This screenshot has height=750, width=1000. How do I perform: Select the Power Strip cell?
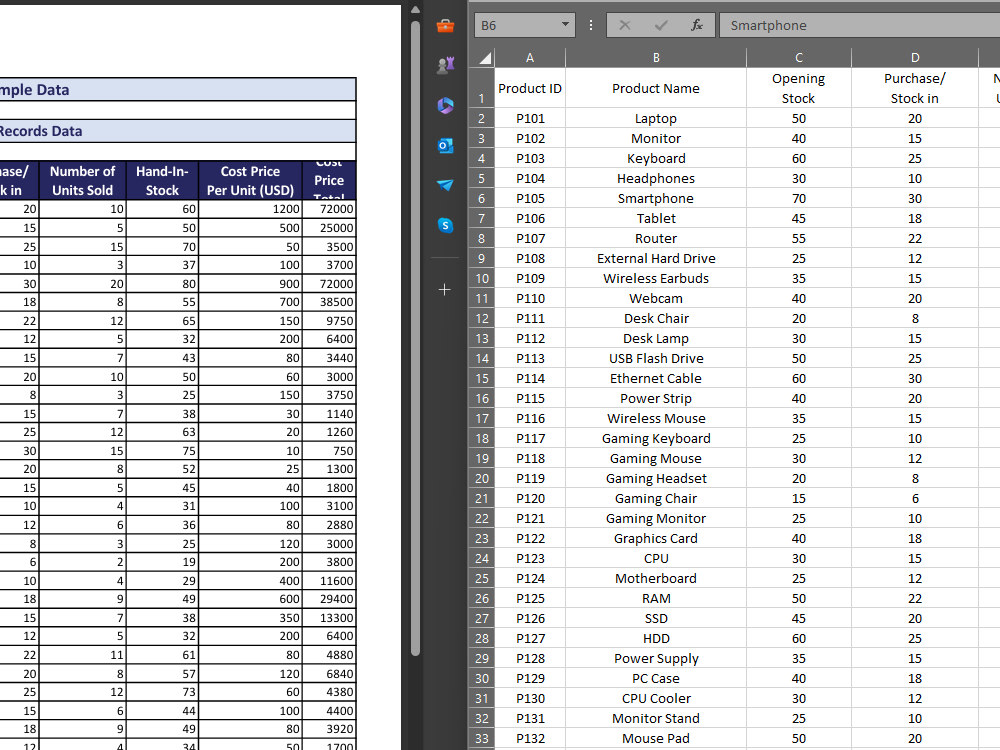click(656, 398)
